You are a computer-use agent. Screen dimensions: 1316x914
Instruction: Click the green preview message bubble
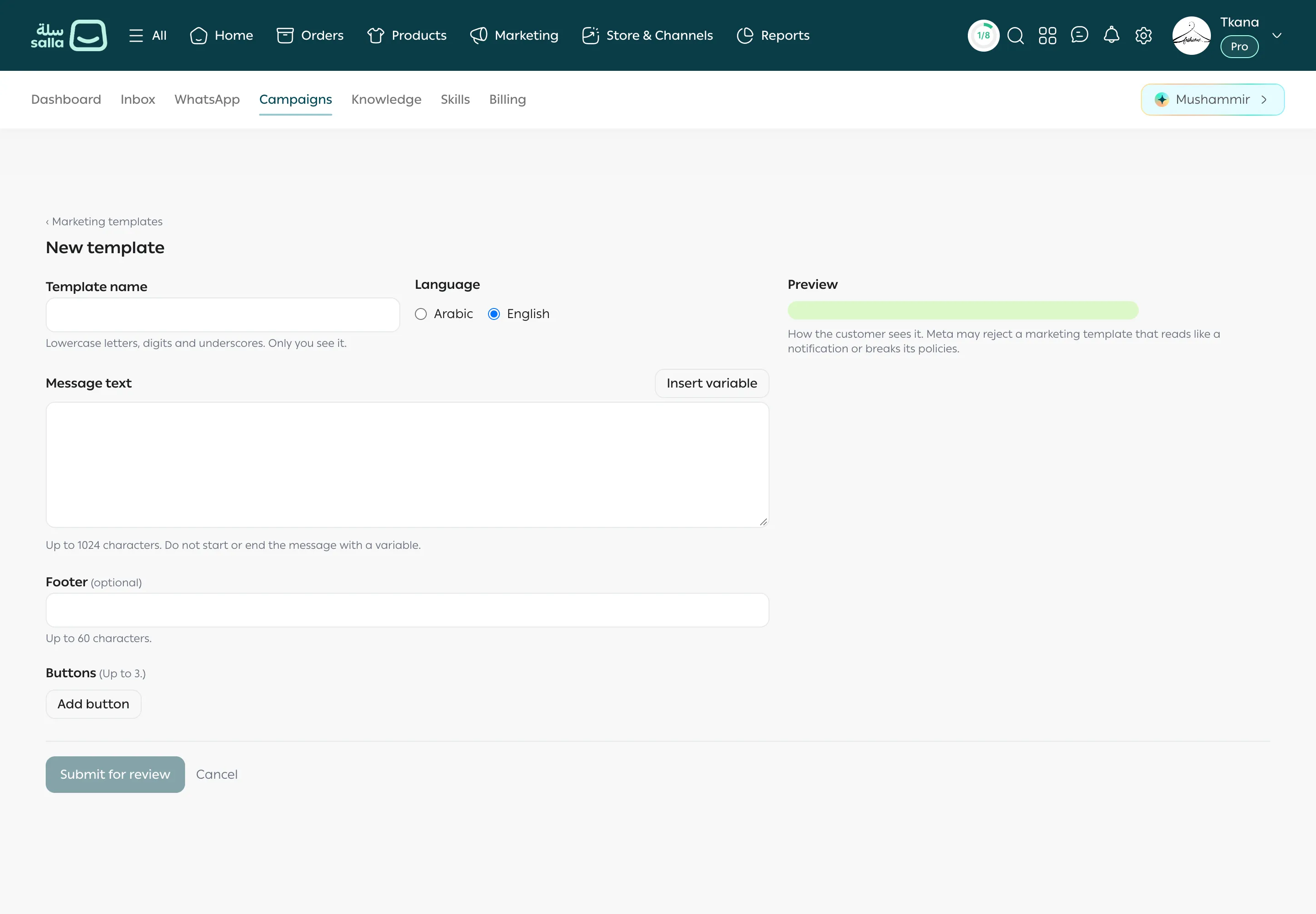tap(963, 310)
